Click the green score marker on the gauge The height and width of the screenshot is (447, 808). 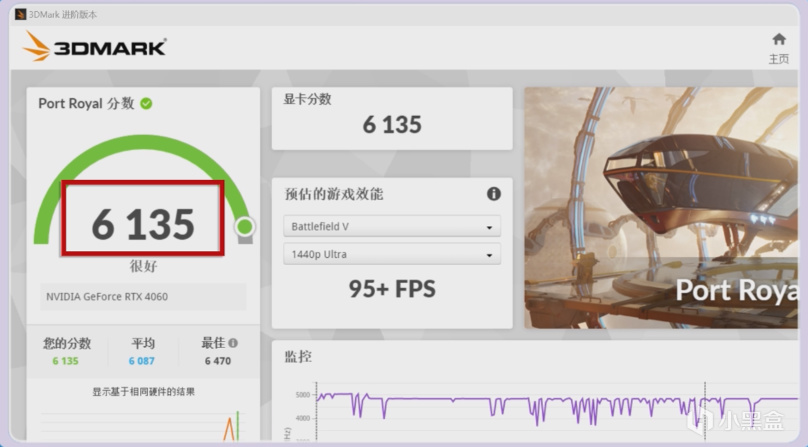click(245, 226)
